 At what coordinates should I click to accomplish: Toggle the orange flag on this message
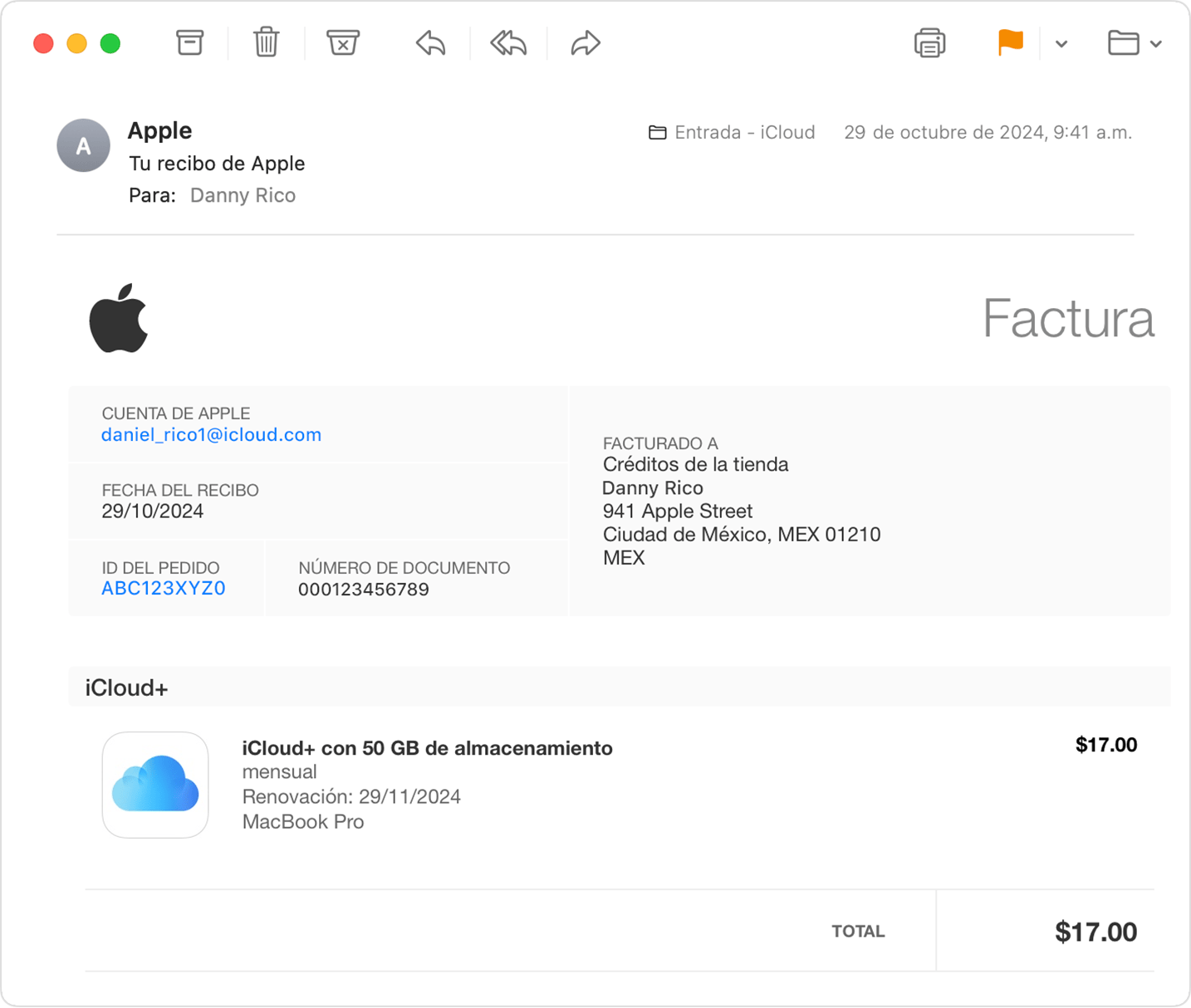coord(1010,42)
